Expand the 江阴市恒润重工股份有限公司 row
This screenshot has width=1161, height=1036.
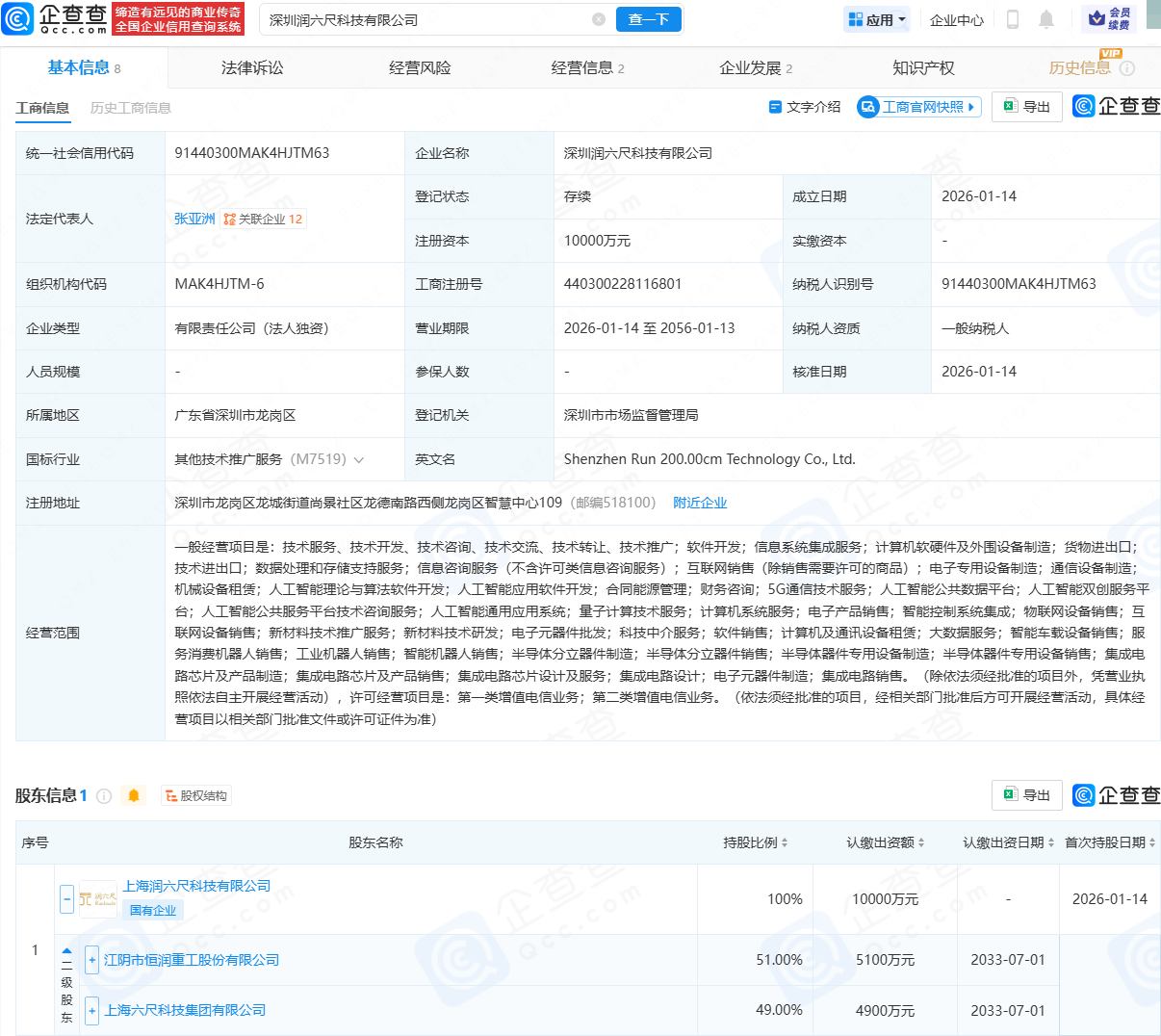coord(91,960)
